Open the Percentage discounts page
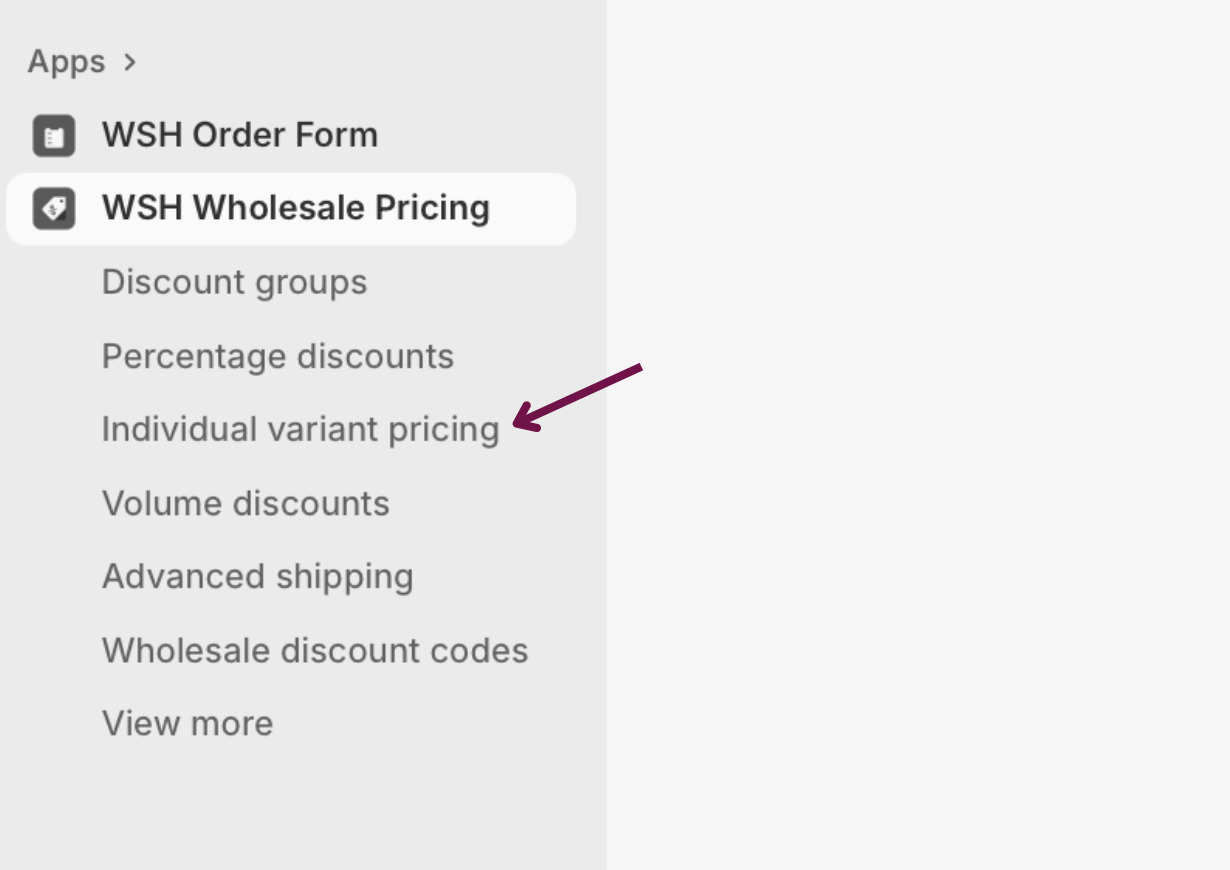 [x=277, y=357]
